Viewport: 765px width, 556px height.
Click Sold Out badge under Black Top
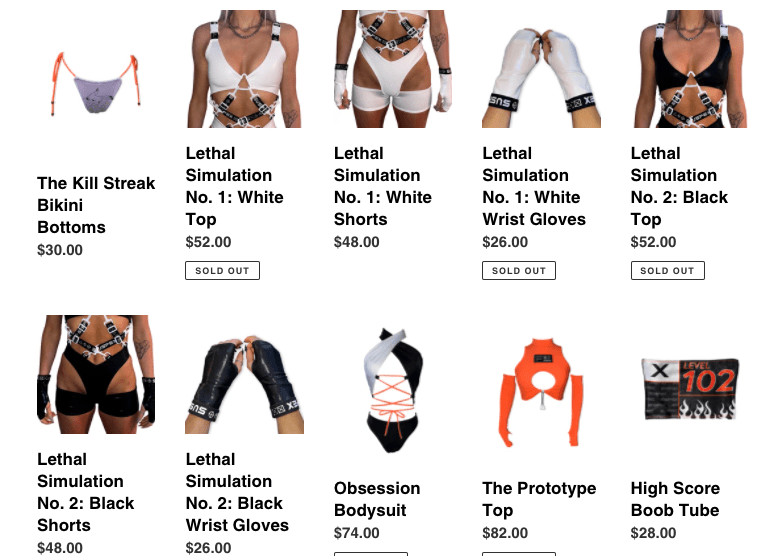tap(667, 271)
